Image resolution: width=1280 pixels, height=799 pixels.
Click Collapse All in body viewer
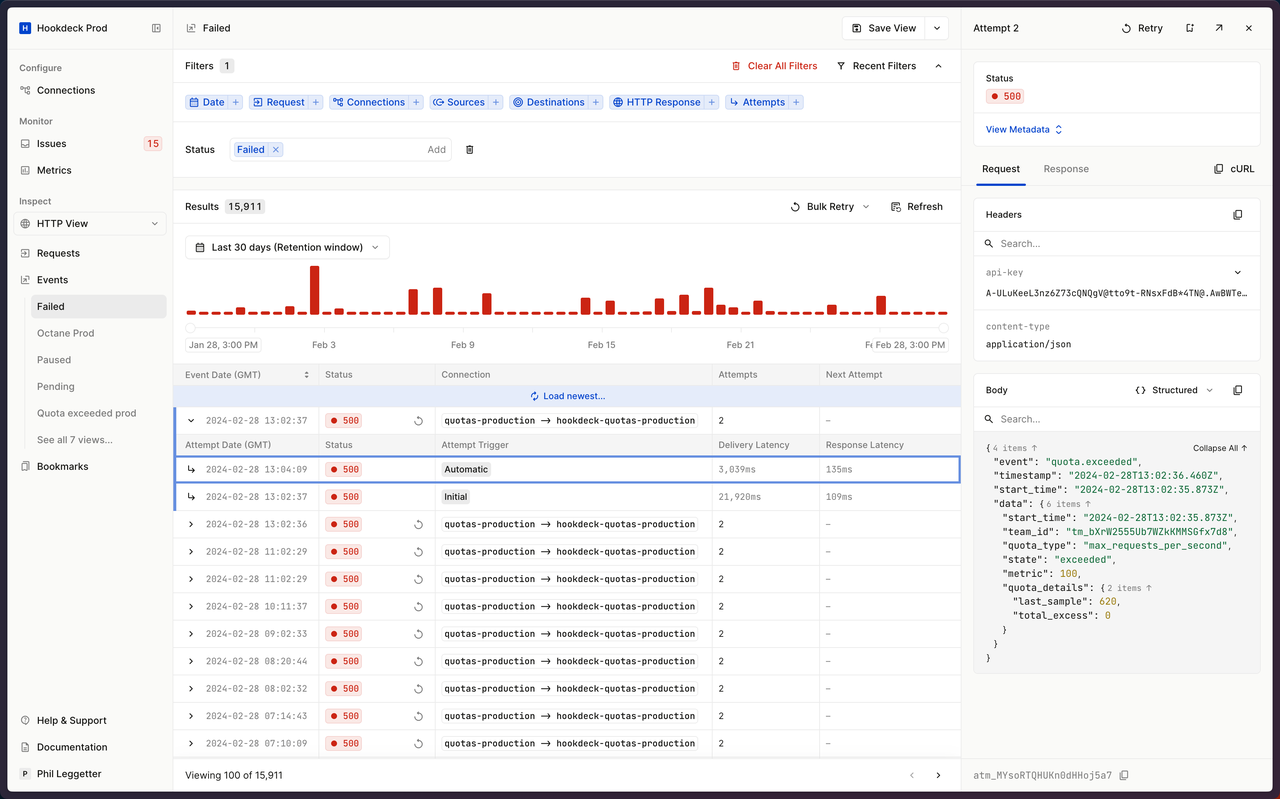tap(1220, 448)
